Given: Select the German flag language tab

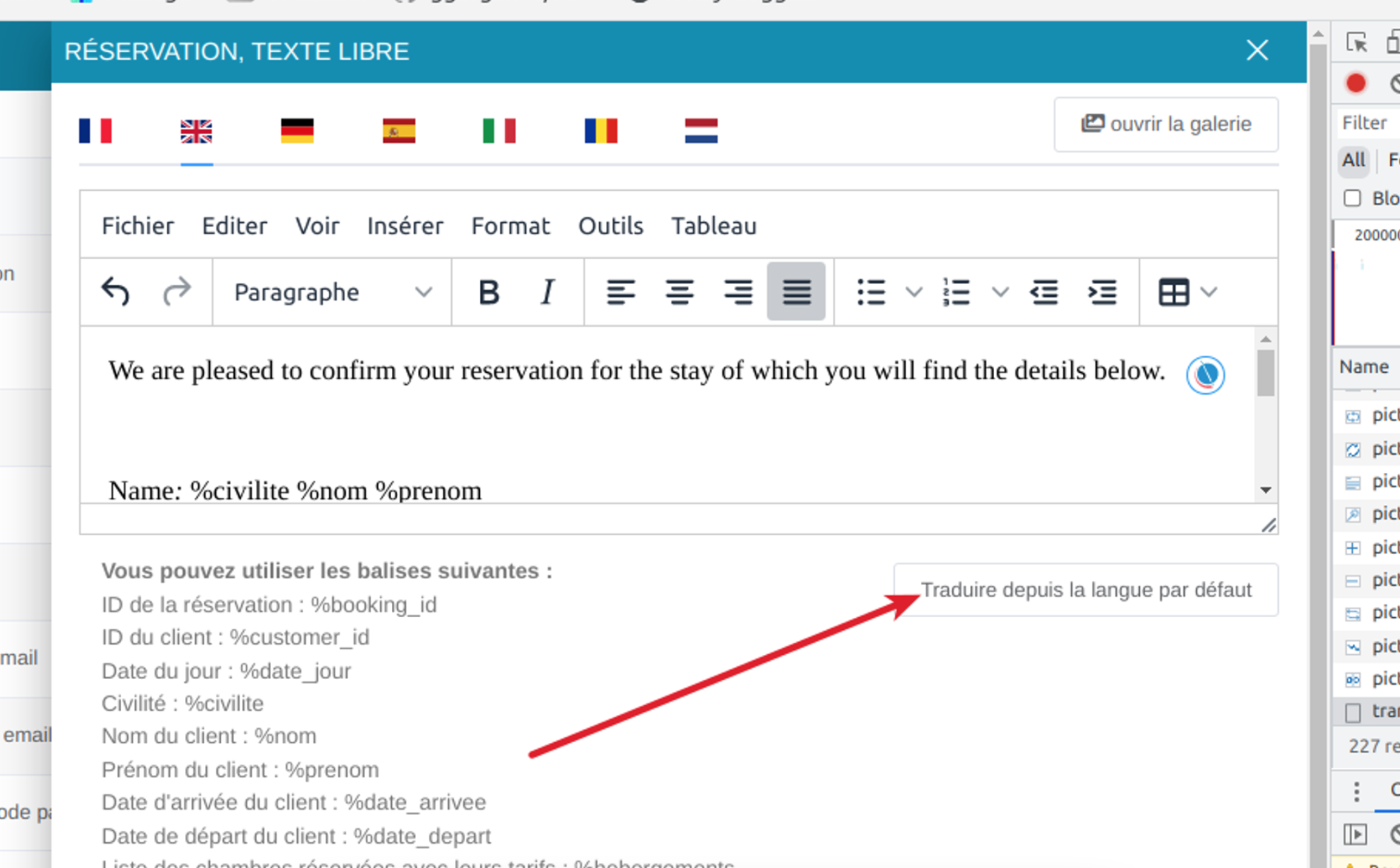Looking at the screenshot, I should [x=297, y=131].
